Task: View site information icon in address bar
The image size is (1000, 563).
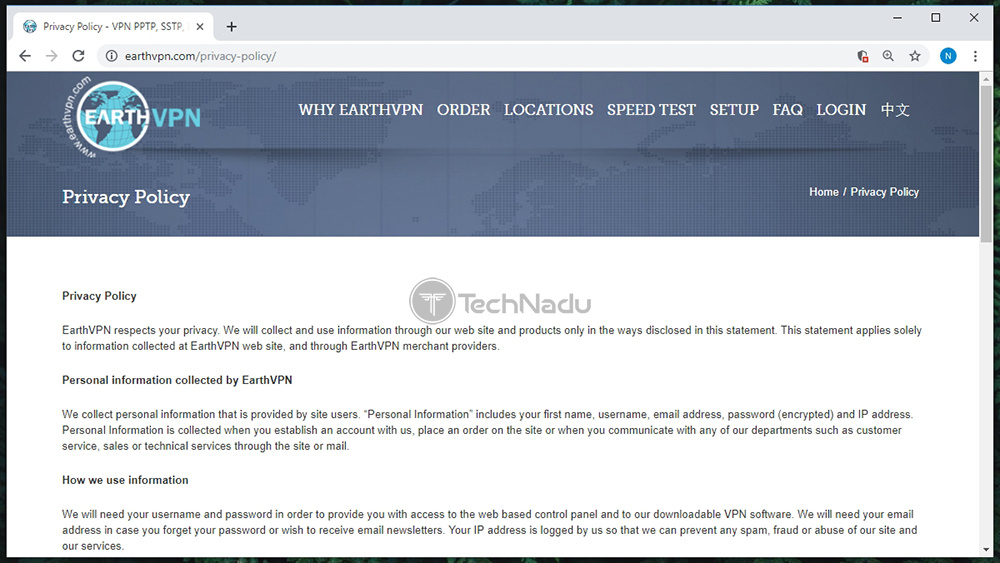Action: 112,56
